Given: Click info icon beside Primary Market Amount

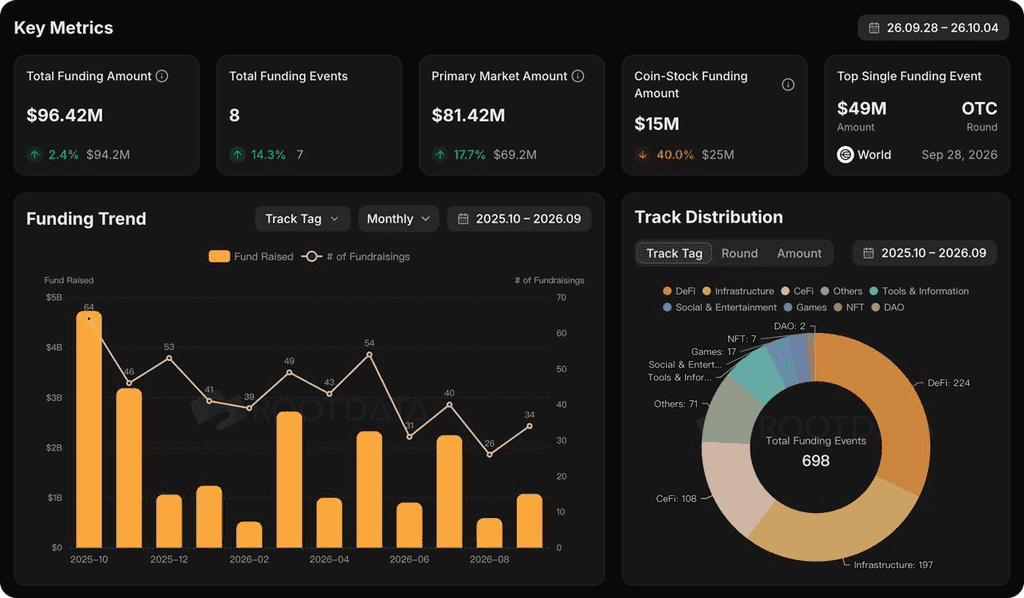Looking at the screenshot, I should 578,76.
